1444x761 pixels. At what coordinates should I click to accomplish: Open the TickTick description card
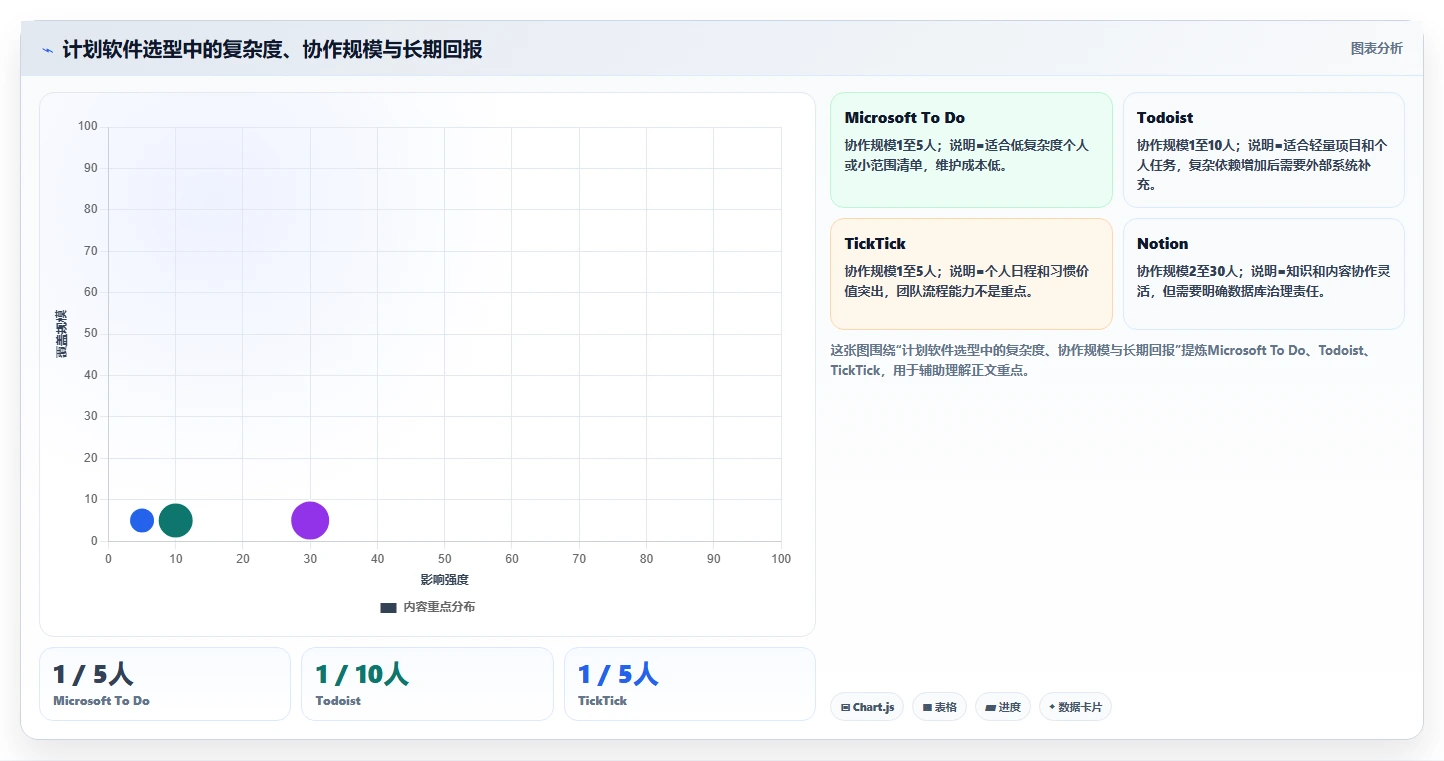971,274
